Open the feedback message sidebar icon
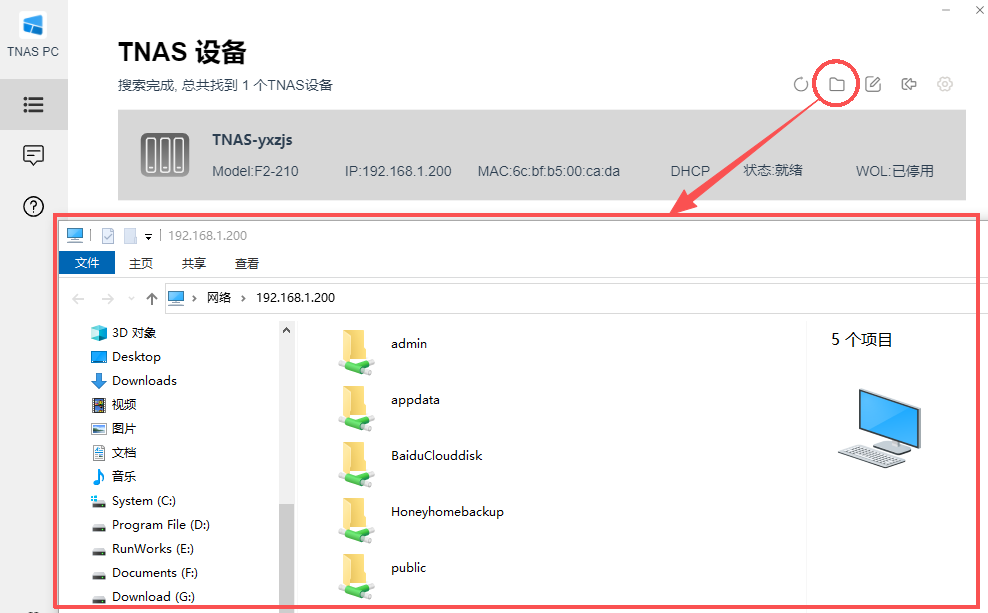The image size is (988, 613). [33, 155]
